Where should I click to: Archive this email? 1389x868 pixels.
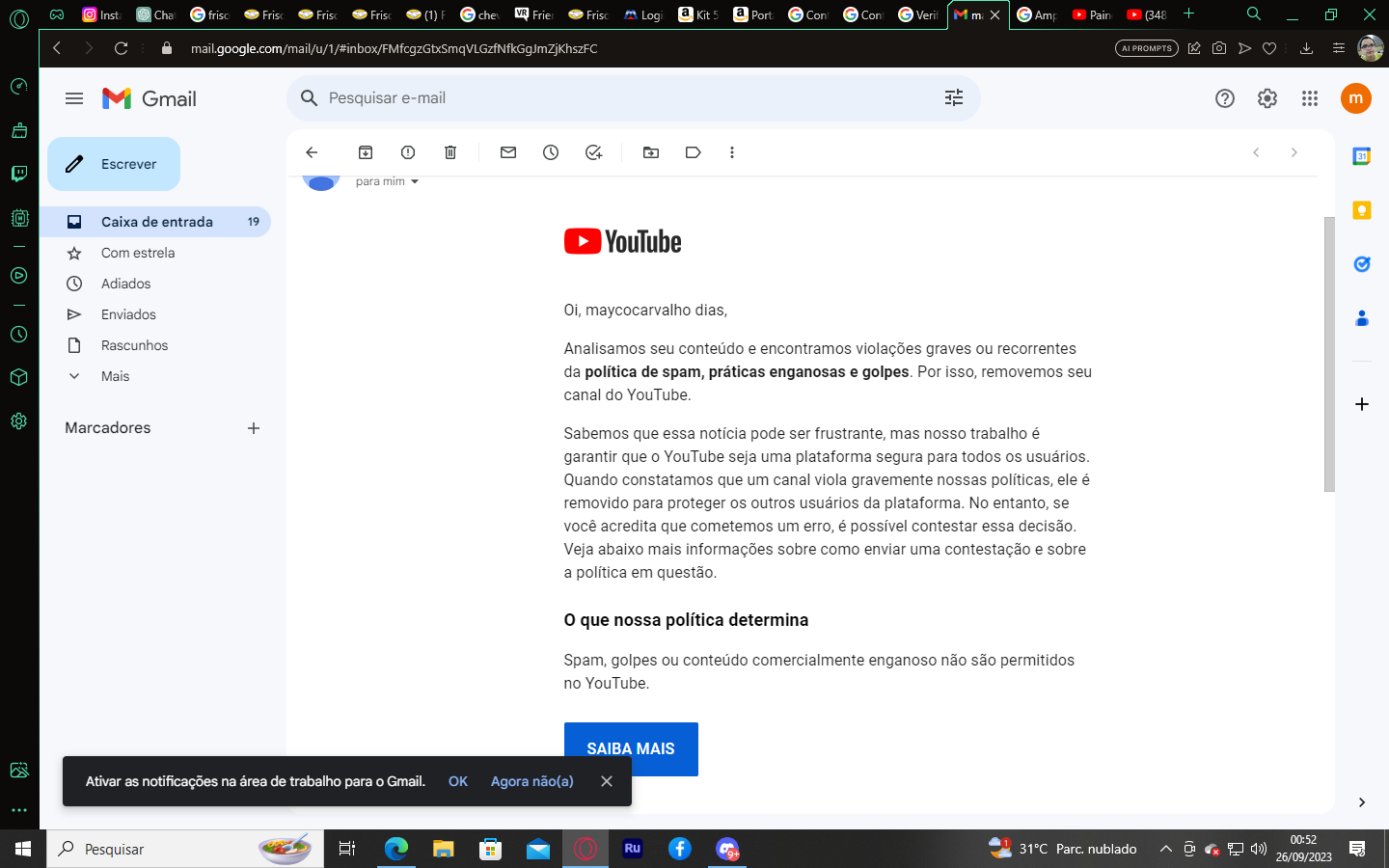[366, 152]
